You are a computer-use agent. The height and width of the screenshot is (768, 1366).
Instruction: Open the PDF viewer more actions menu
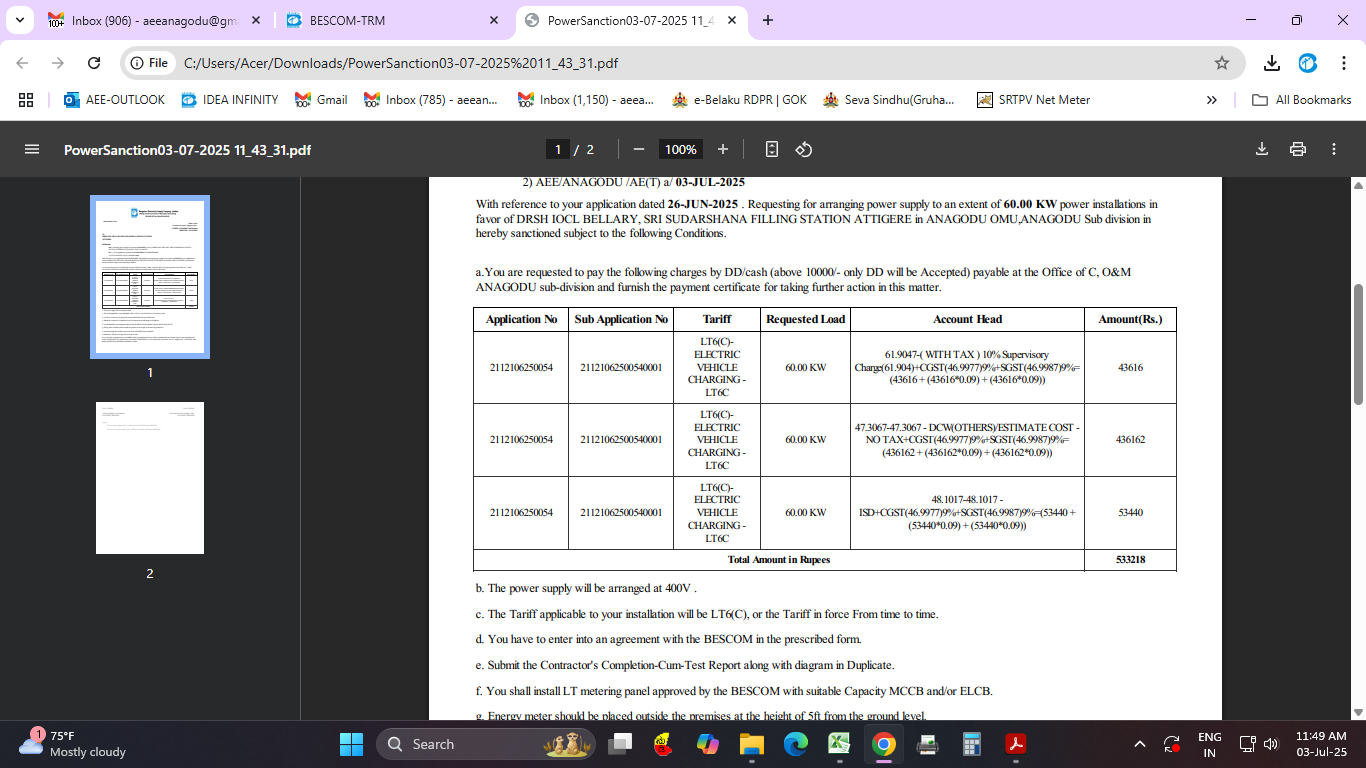[x=1334, y=149]
